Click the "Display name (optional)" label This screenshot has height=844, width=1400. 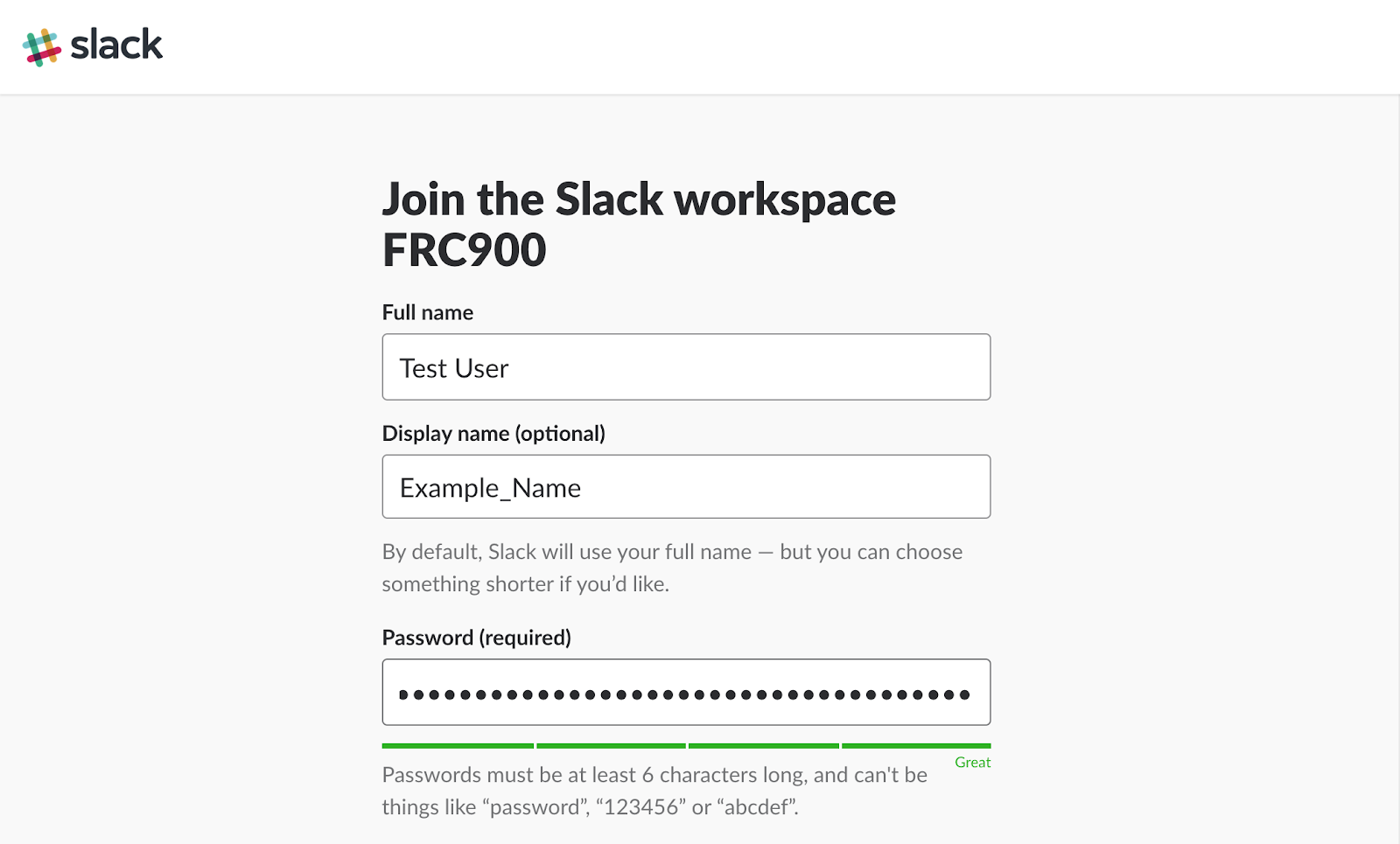[x=493, y=434]
